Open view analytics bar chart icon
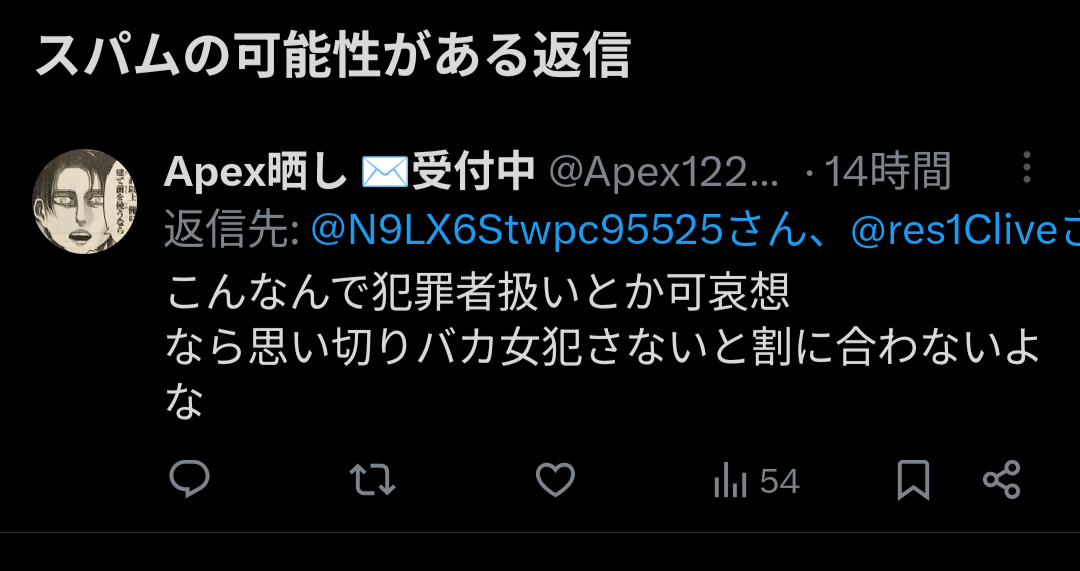Image resolution: width=1080 pixels, height=571 pixels. 730,479
